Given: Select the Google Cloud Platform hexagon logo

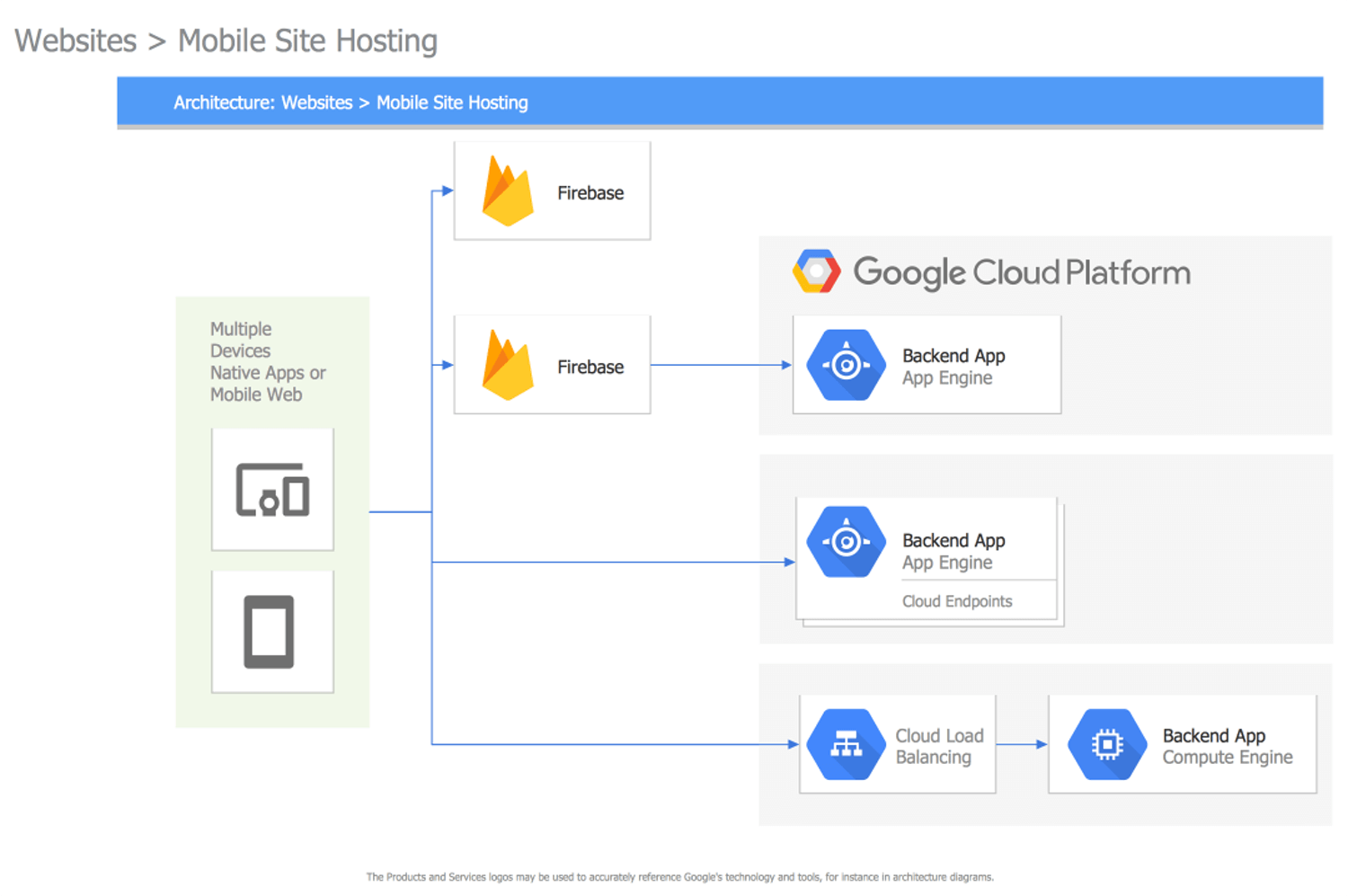Looking at the screenshot, I should [816, 271].
